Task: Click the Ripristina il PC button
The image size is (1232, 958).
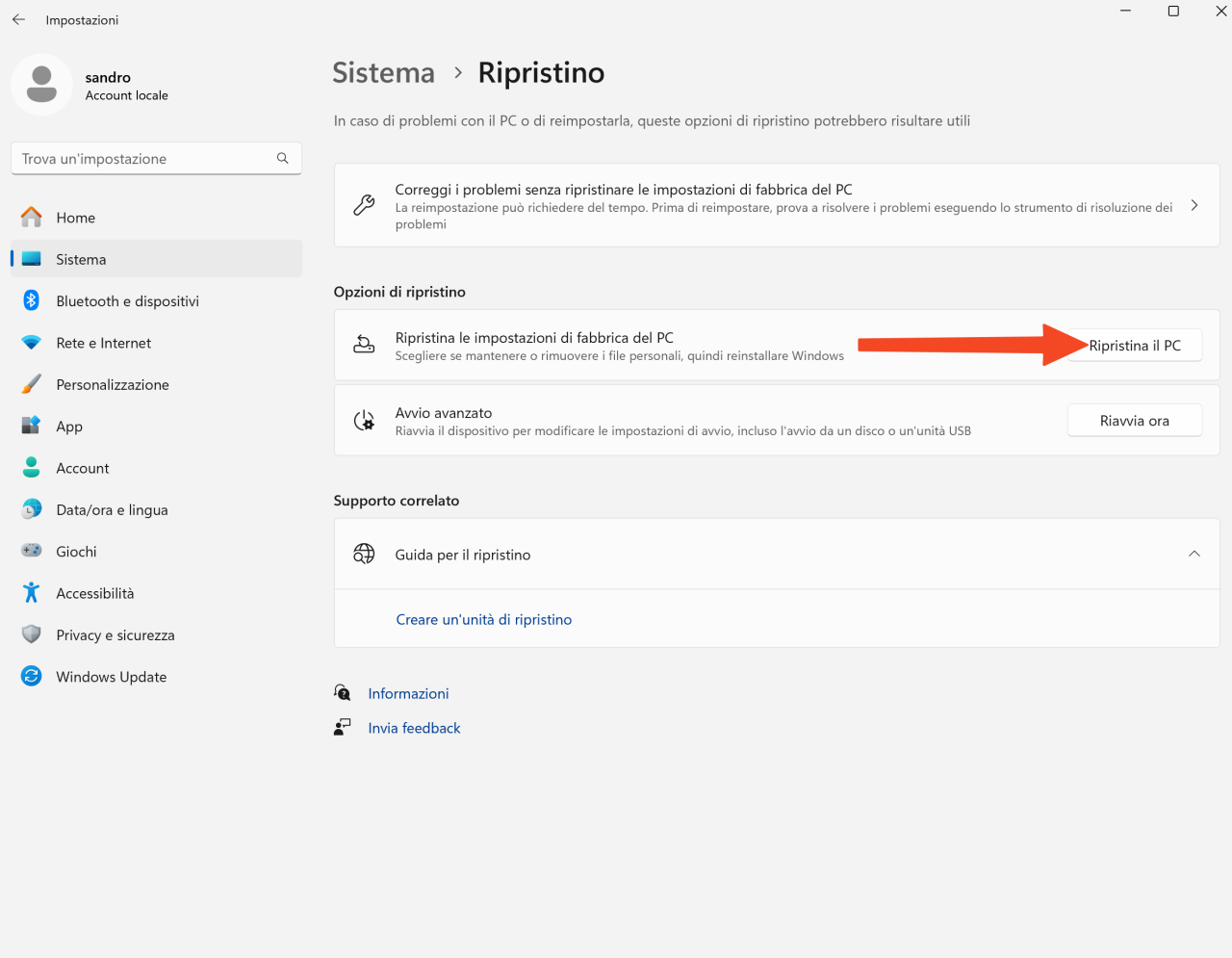Action: (1135, 345)
